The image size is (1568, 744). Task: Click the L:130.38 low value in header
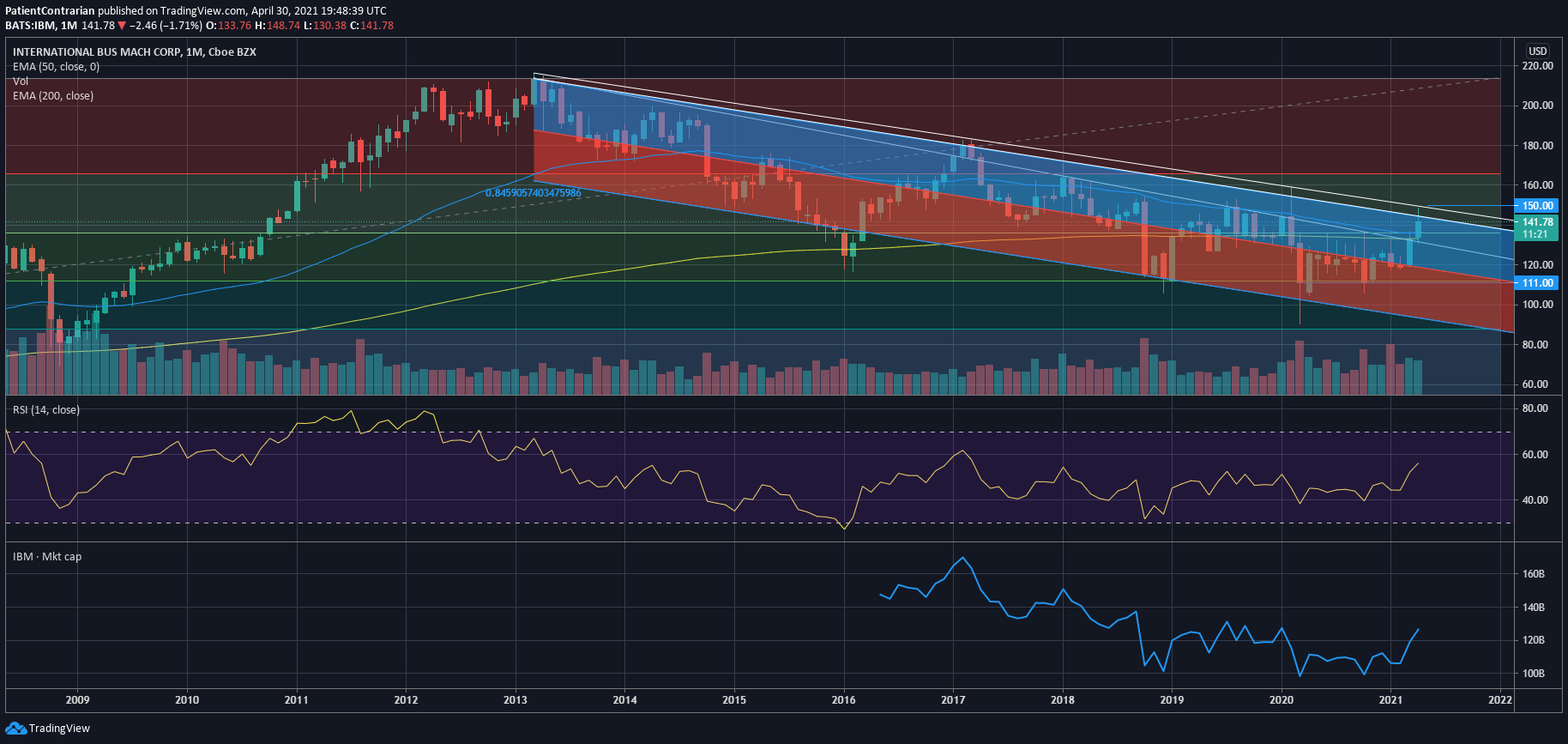326,26
